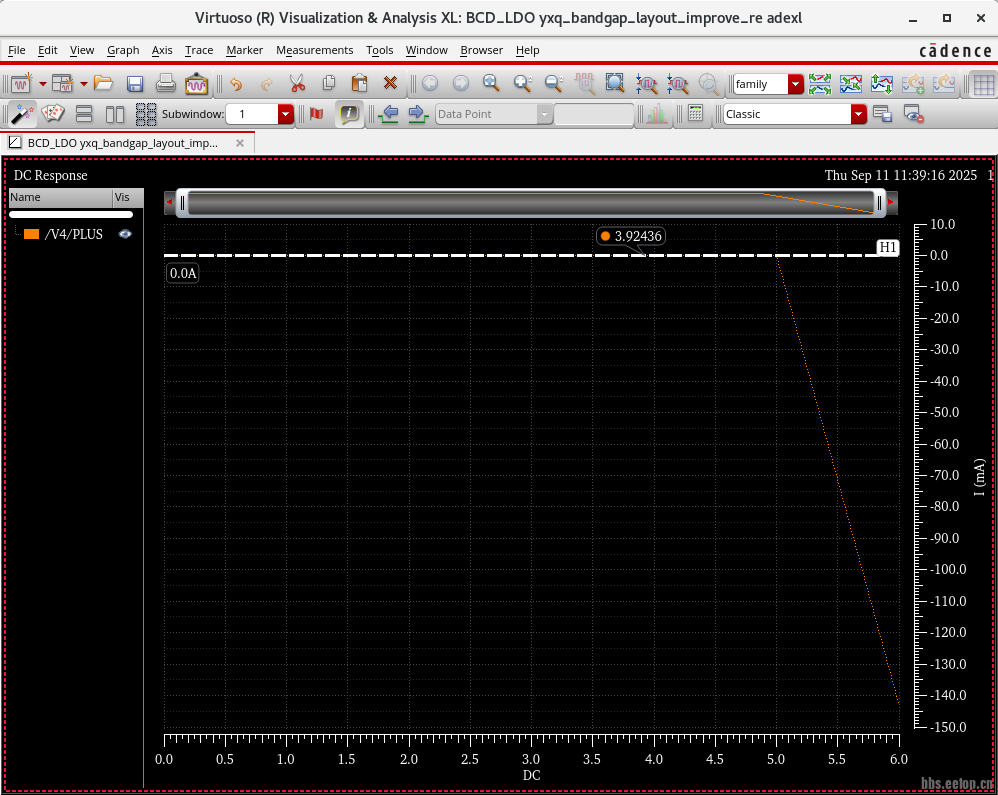998x795 pixels.
Task: Click the 0.0A marker readout label
Action: pyautogui.click(x=183, y=273)
